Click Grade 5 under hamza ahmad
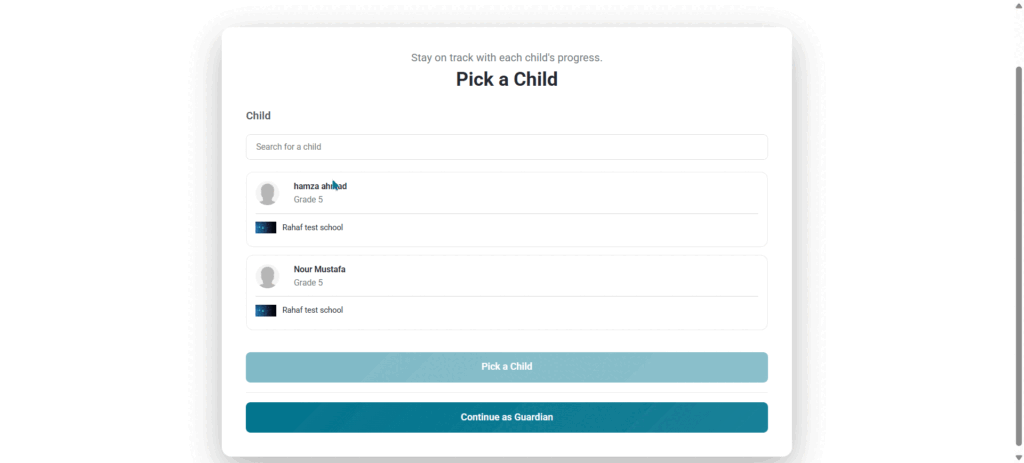The height and width of the screenshot is (463, 1024). pyautogui.click(x=308, y=200)
